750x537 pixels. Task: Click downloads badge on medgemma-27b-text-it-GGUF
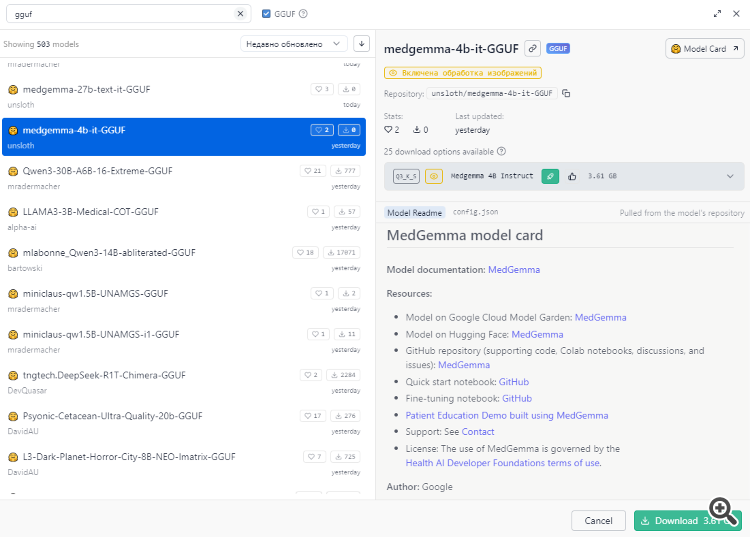click(x=349, y=89)
